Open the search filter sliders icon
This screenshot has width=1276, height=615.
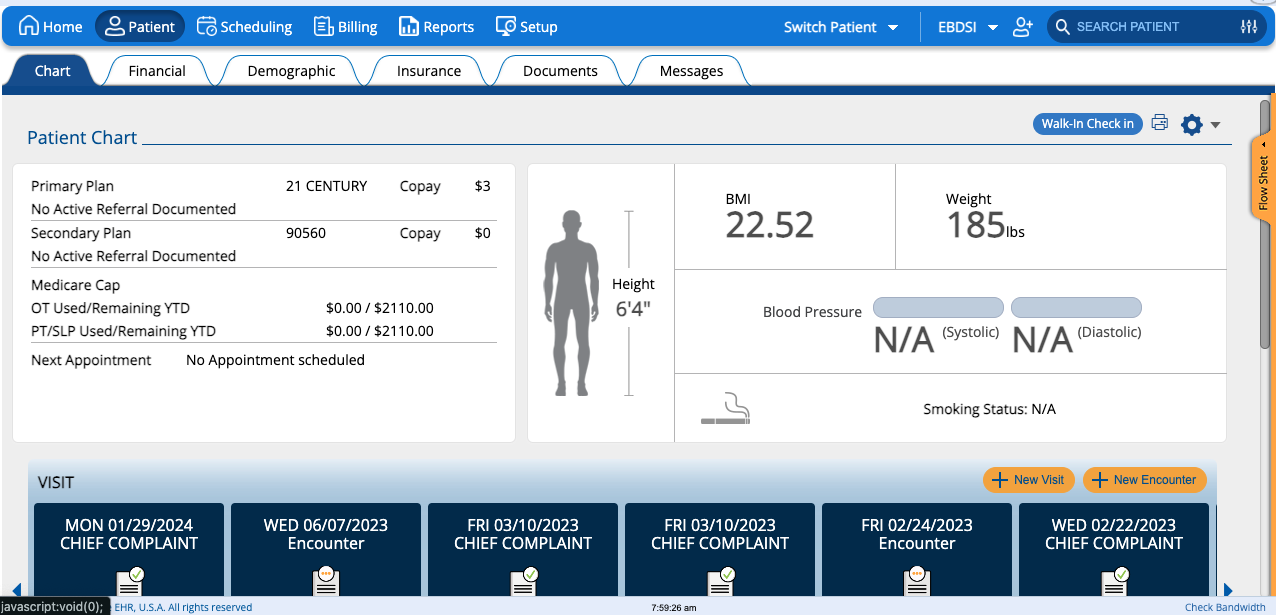1248,27
